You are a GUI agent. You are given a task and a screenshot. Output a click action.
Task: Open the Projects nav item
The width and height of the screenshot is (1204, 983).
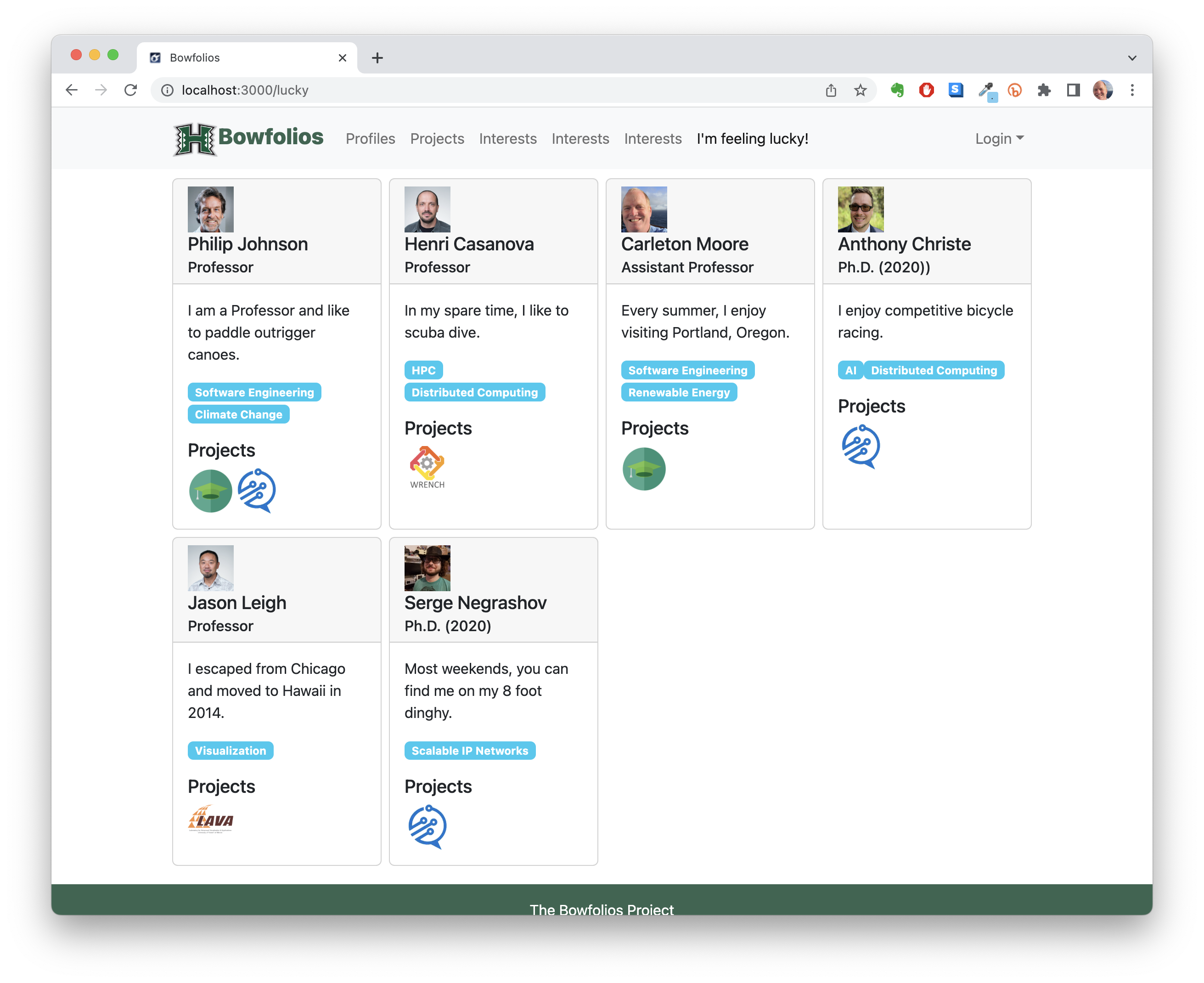437,139
